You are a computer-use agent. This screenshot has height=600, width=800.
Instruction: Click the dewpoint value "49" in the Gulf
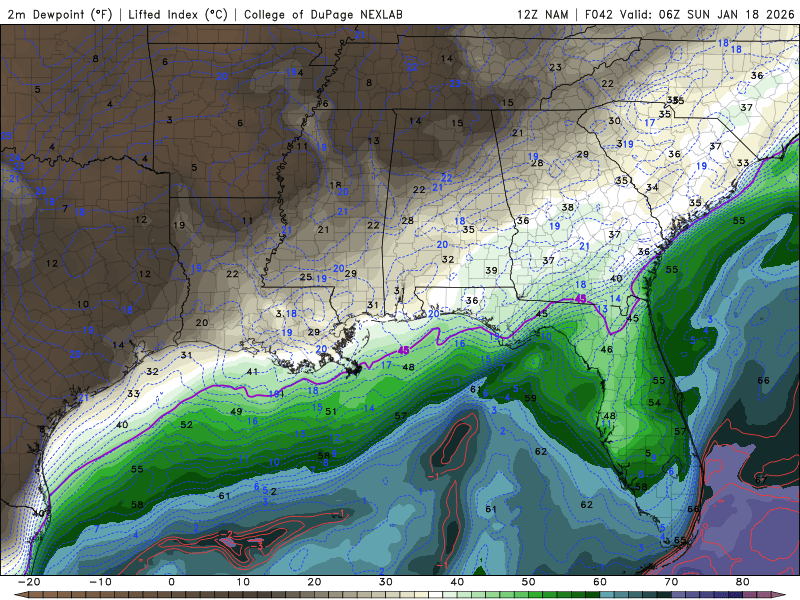pos(236,411)
